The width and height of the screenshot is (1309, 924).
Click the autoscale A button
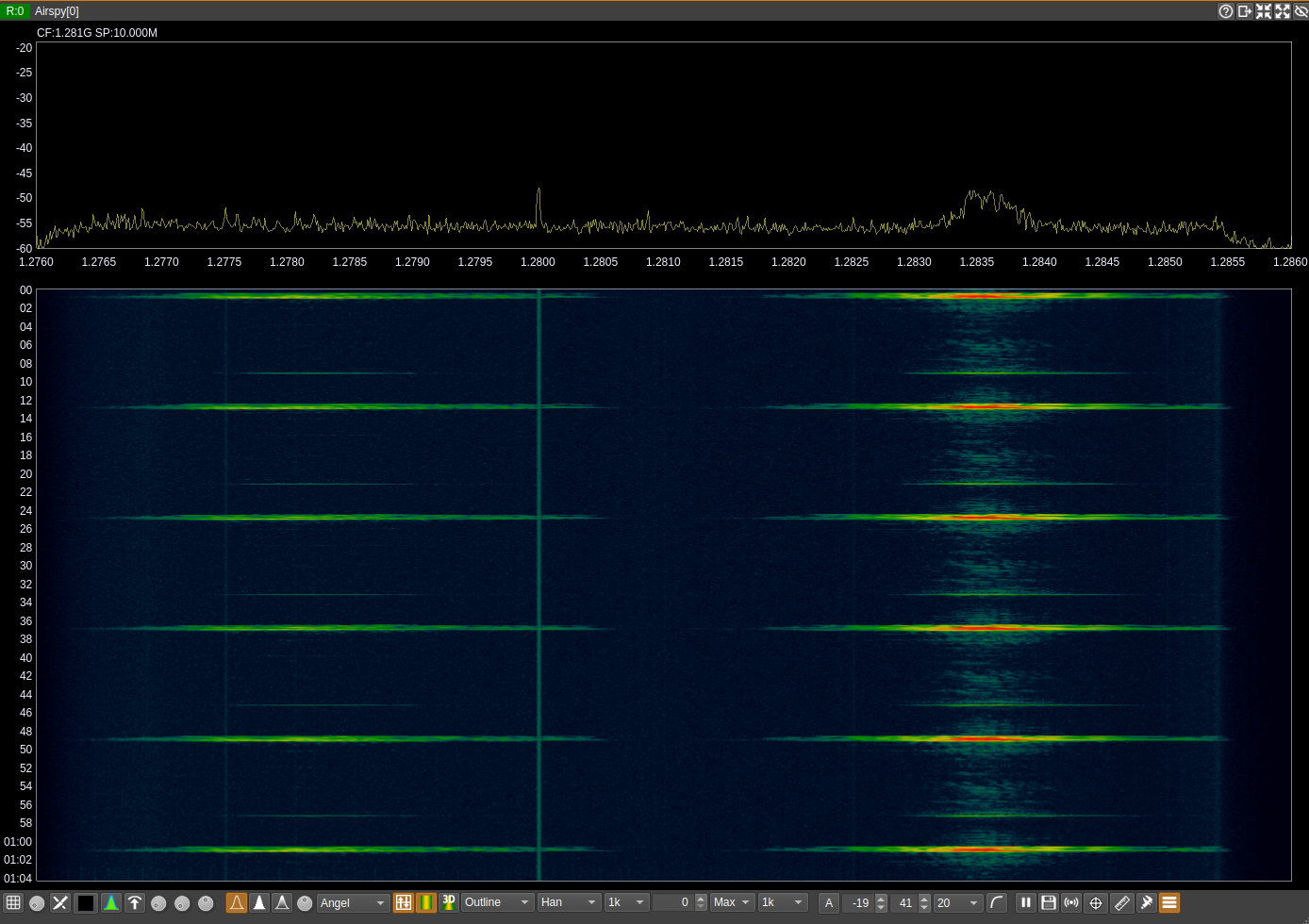pos(829,902)
